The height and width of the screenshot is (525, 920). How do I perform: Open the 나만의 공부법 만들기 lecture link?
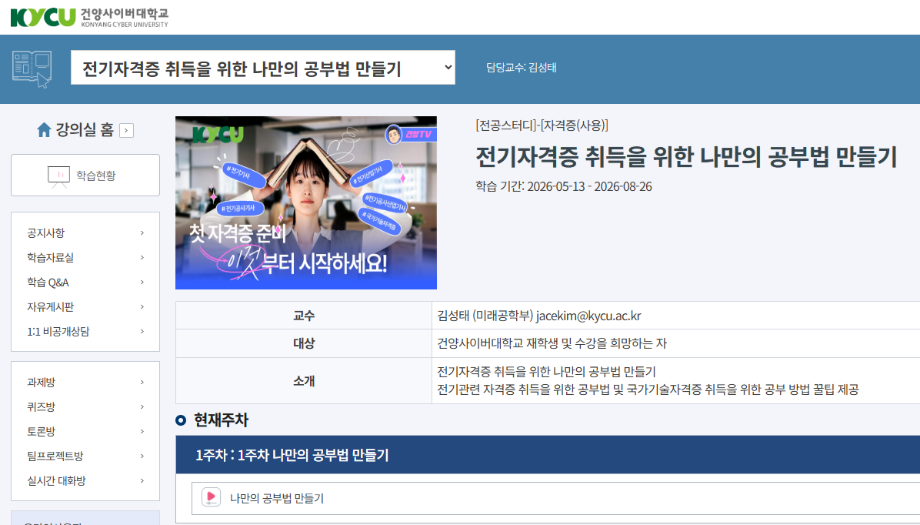[277, 498]
